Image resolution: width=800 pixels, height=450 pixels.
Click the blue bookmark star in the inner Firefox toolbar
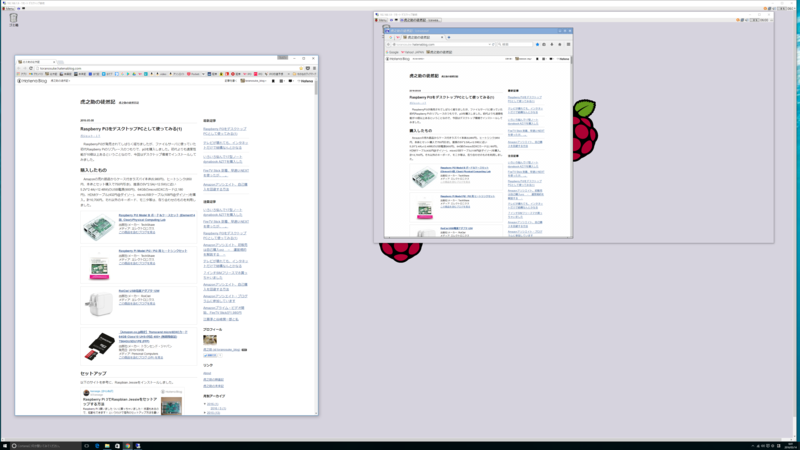537,44
